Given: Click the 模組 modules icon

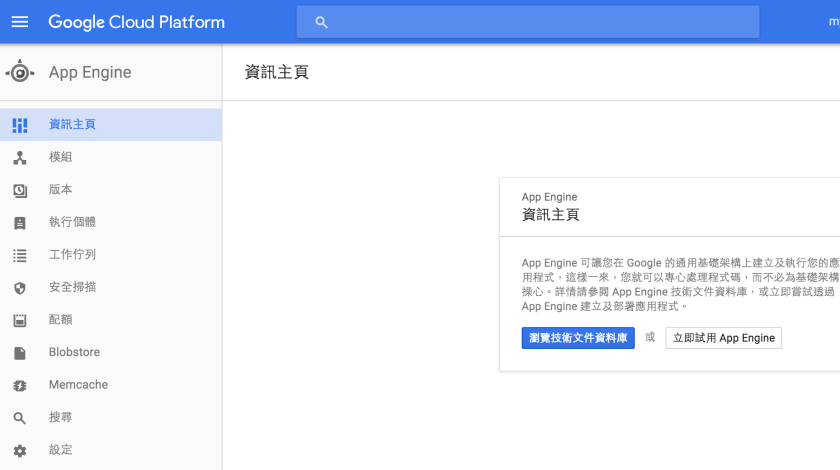Looking at the screenshot, I should coord(20,158).
